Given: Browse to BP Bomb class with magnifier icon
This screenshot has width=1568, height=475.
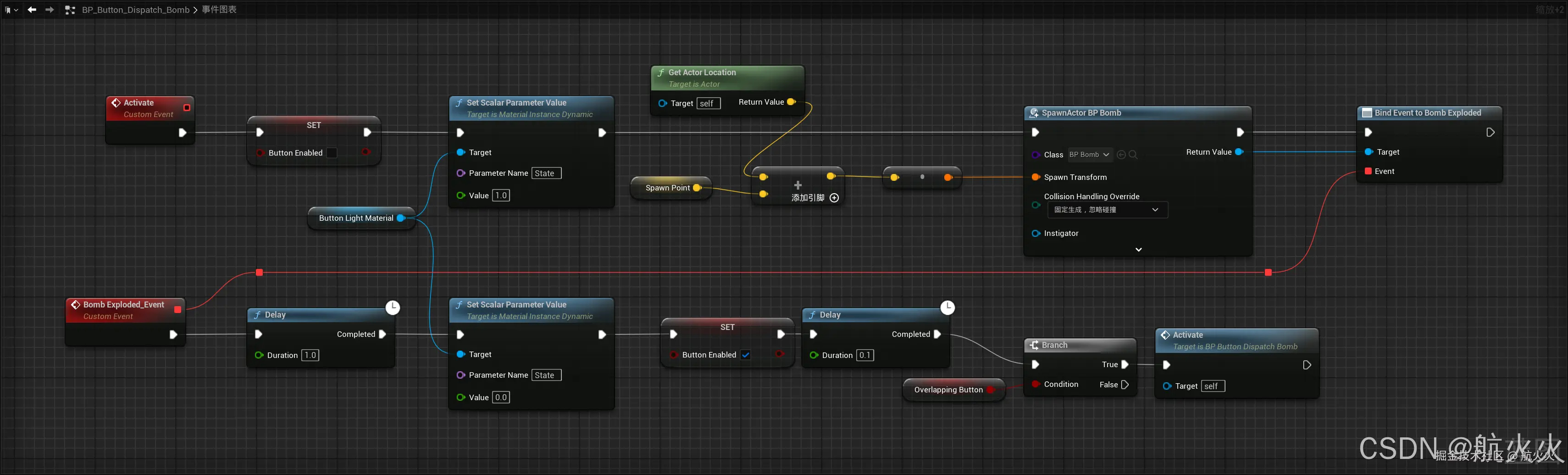Looking at the screenshot, I should [x=1133, y=155].
